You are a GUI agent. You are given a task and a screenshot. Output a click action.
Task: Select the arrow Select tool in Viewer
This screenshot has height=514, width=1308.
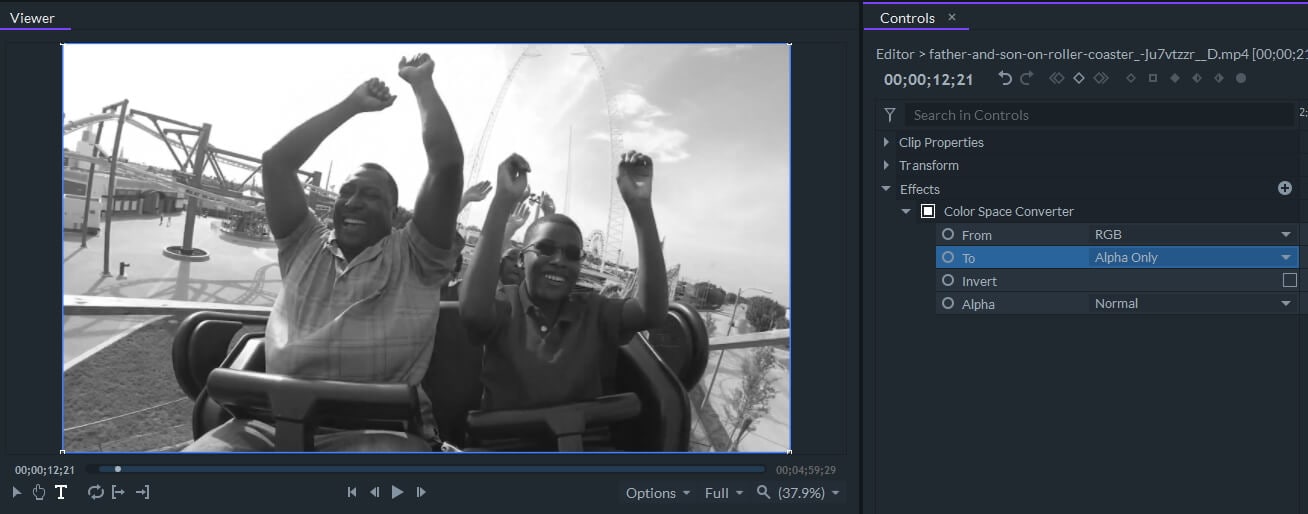[16, 492]
